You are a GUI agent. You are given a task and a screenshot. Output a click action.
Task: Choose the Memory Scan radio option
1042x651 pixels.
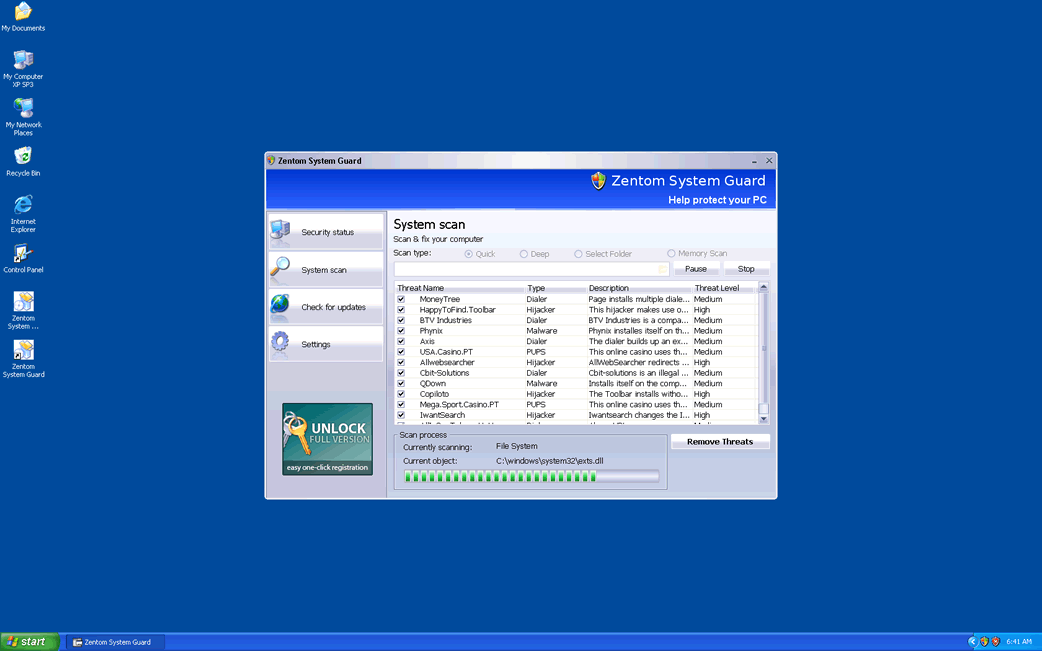[671, 254]
